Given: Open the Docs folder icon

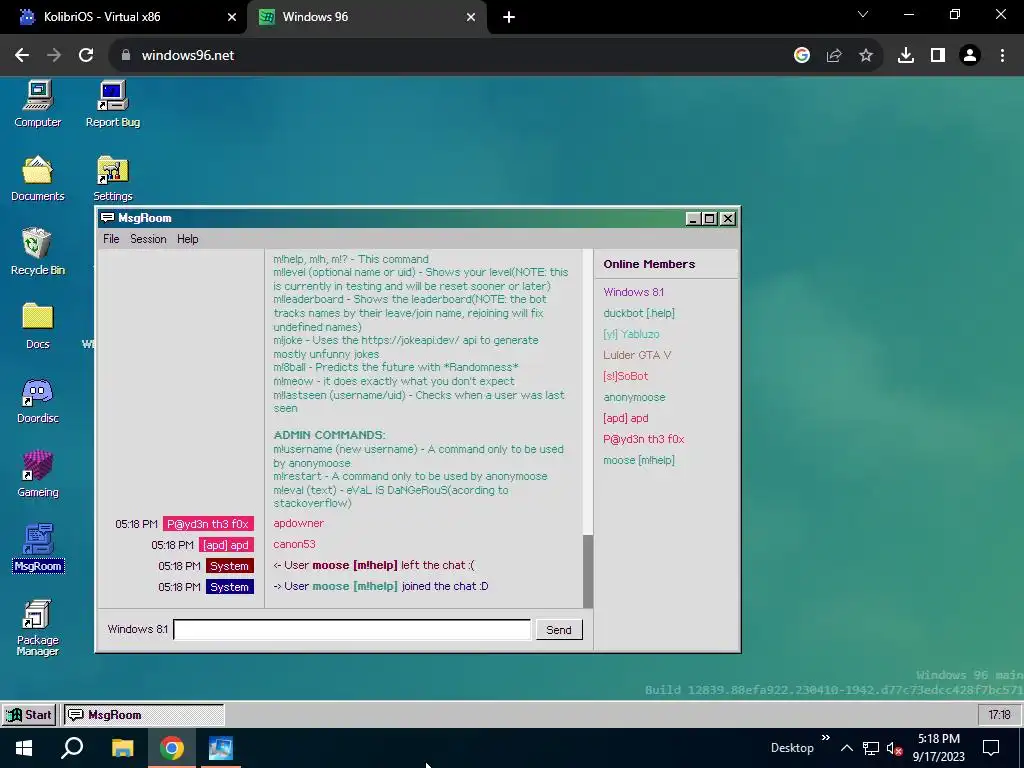Looking at the screenshot, I should [x=37, y=326].
